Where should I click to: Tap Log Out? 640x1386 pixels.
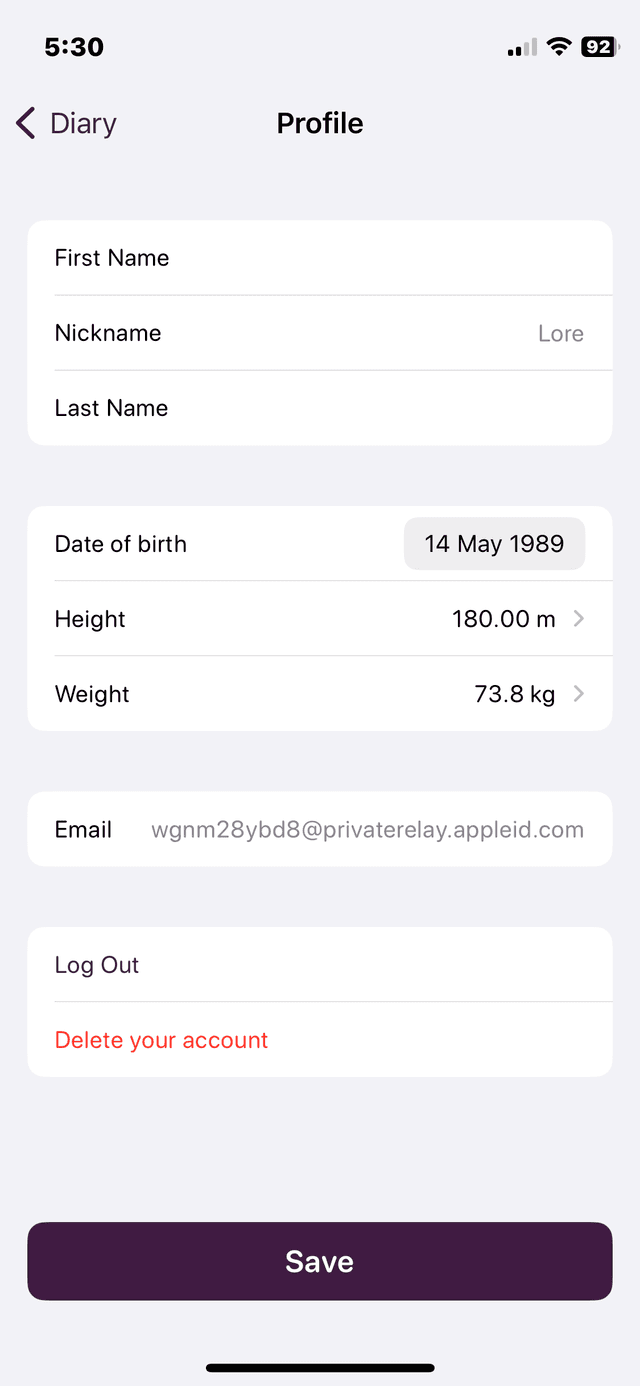(97, 965)
